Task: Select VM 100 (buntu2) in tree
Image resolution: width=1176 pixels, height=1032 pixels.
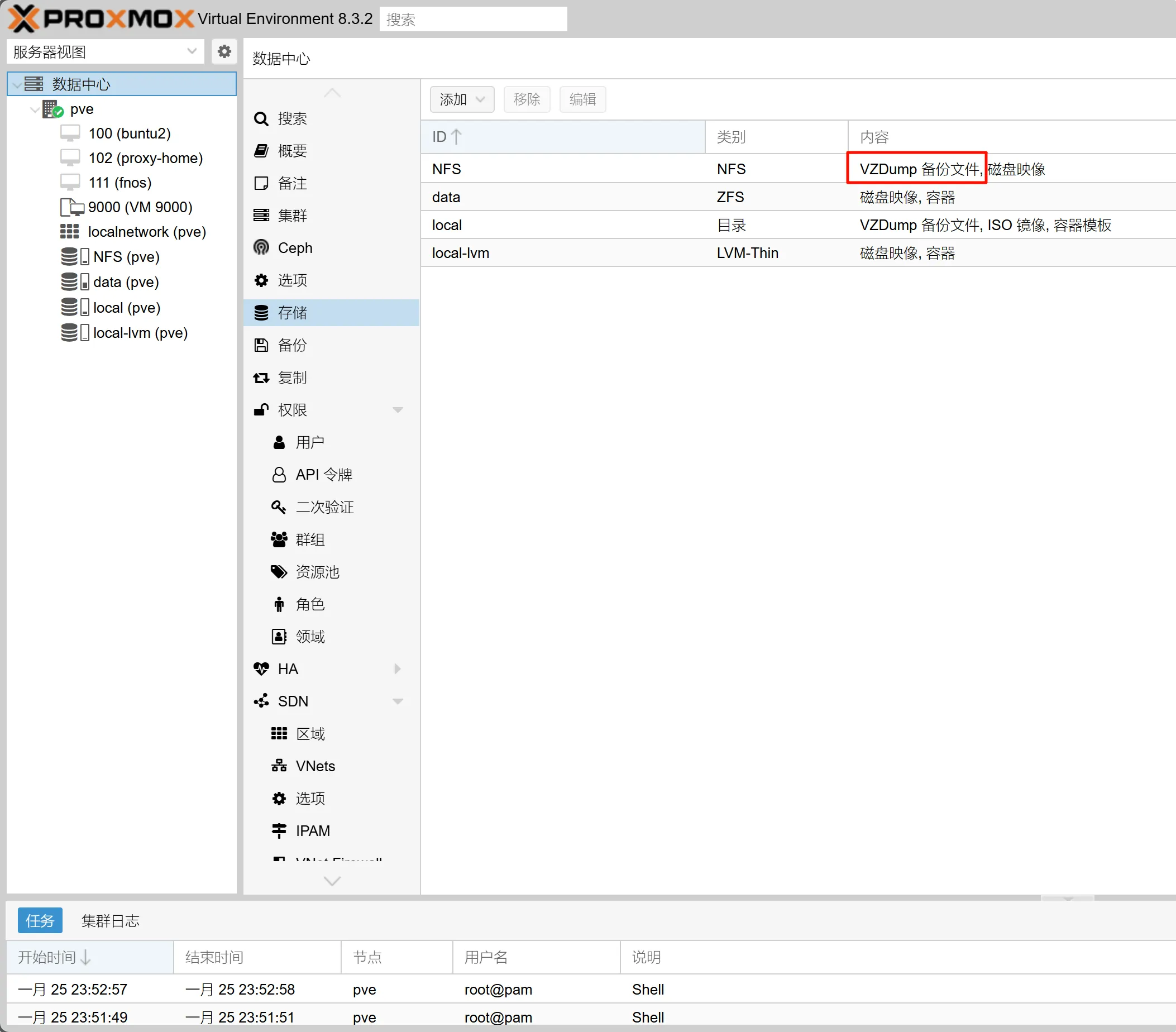Action: [129, 133]
